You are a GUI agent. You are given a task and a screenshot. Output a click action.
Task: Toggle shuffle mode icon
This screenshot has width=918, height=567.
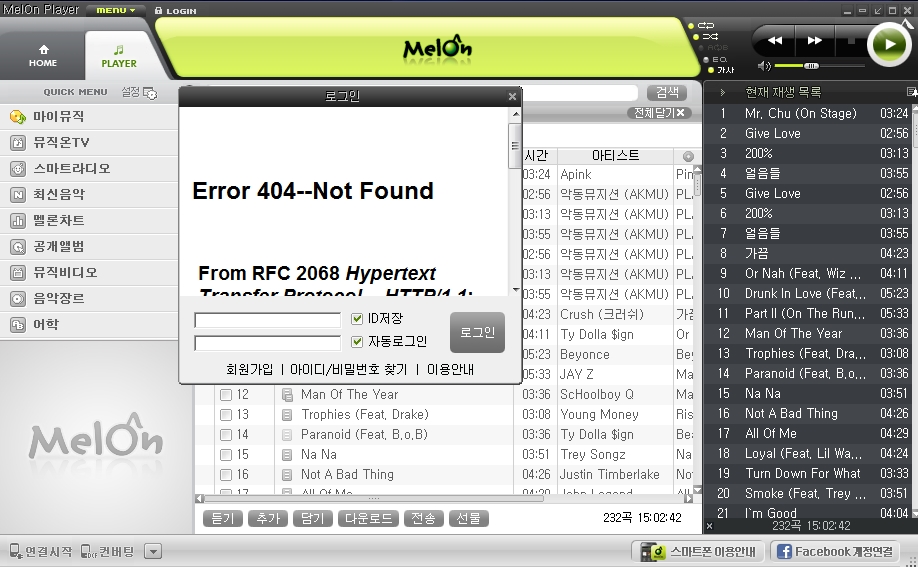710,36
